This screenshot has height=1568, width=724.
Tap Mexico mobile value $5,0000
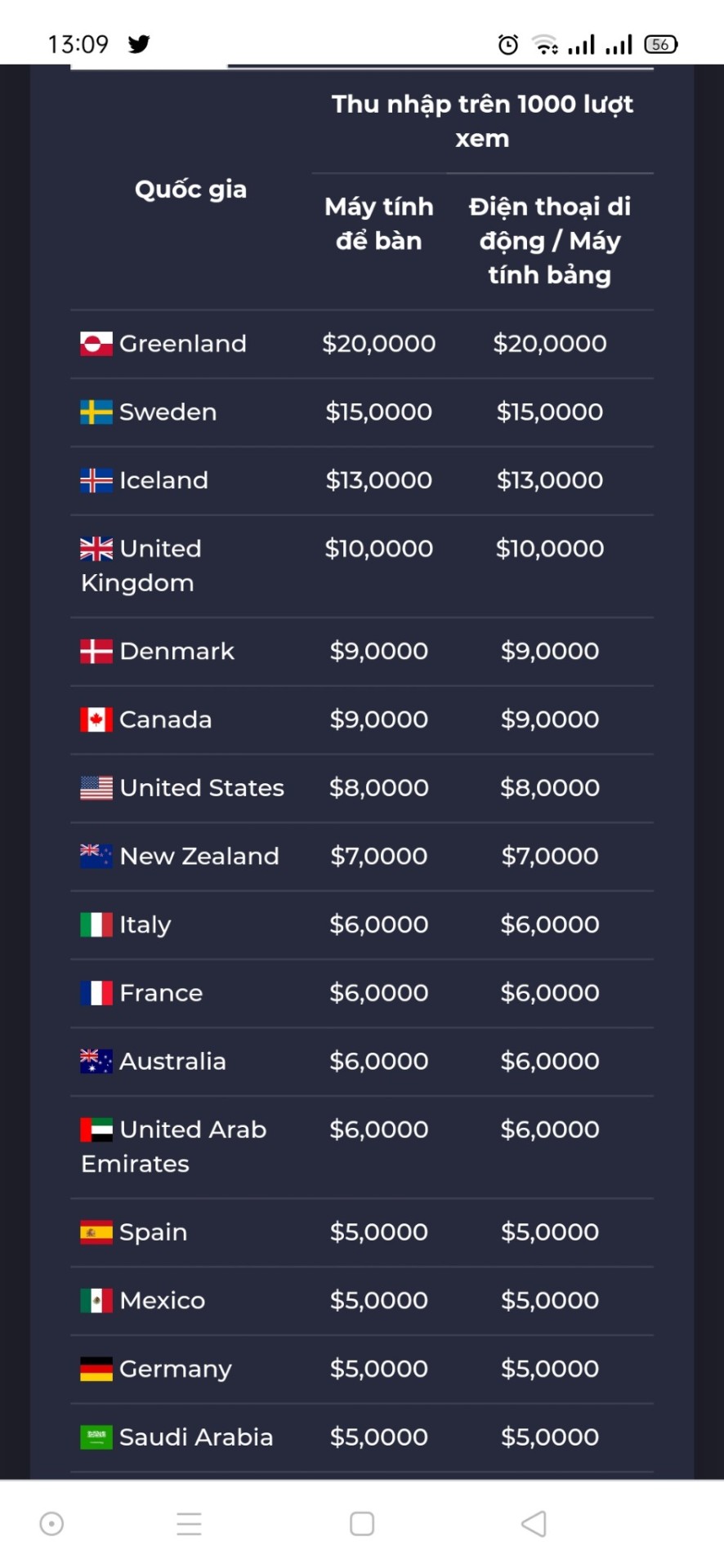(550, 1301)
